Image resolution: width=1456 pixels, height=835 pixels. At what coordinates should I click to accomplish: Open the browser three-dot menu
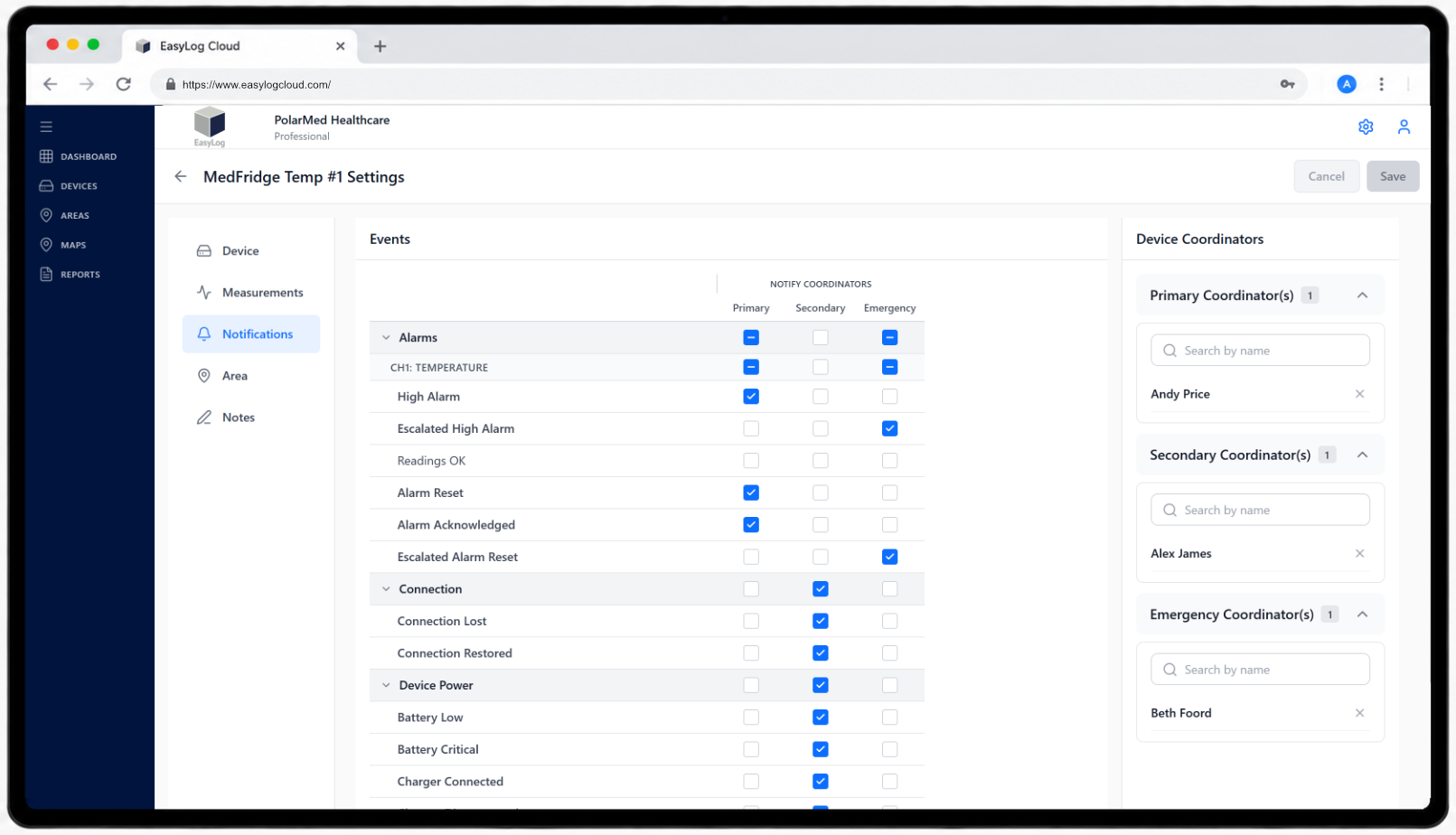coord(1381,84)
